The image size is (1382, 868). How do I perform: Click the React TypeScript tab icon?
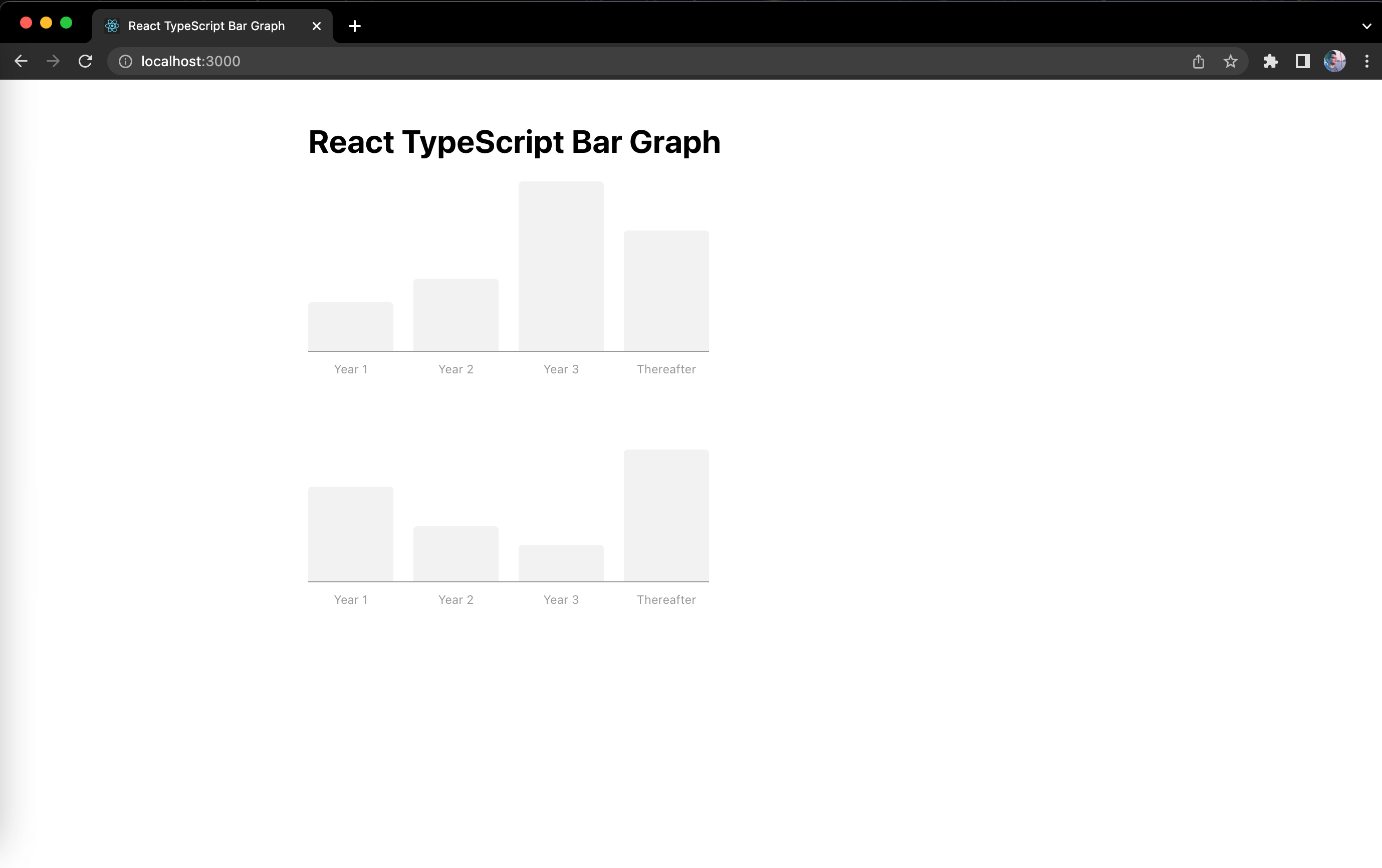110,26
